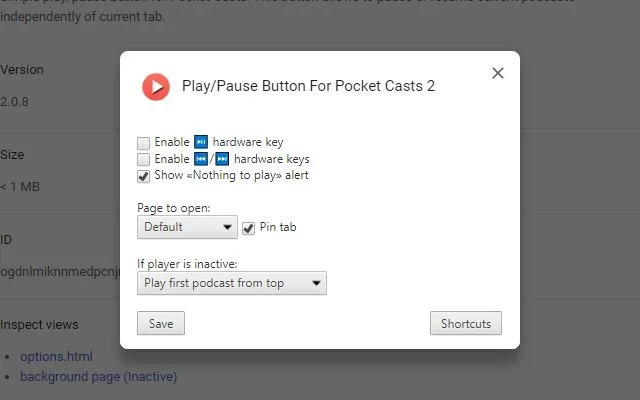Click the red Pocket Casts play logo
The width and height of the screenshot is (640, 400).
click(156, 87)
